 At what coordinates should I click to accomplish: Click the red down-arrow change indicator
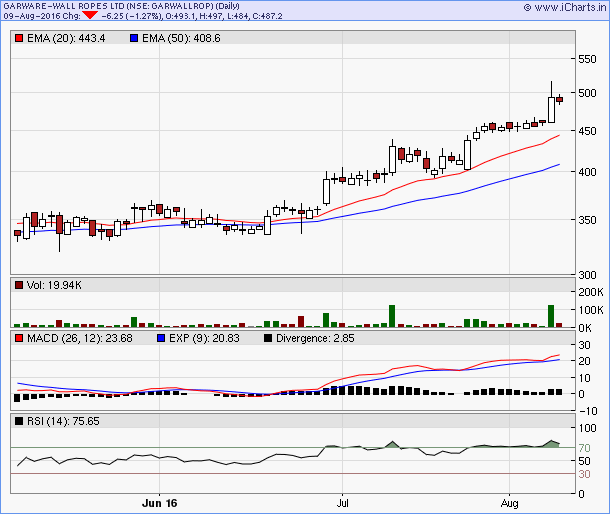90,15
